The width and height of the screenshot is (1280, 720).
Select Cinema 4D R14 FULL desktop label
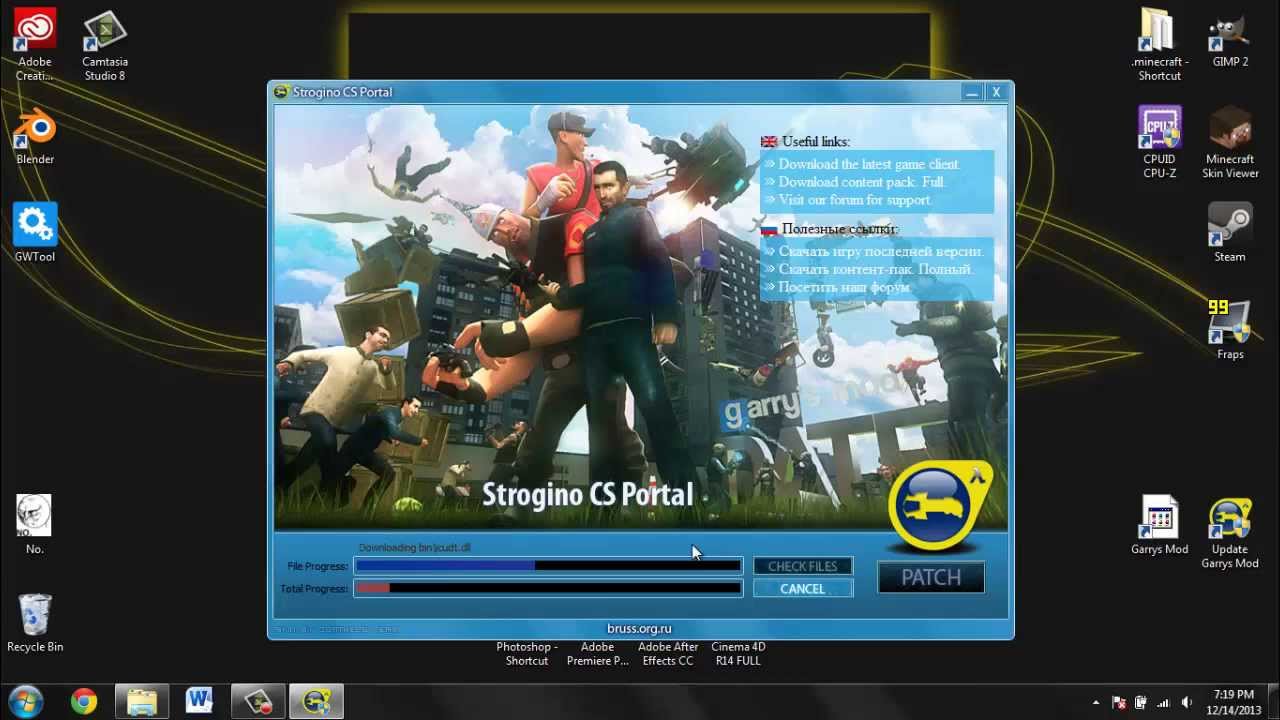coord(738,654)
